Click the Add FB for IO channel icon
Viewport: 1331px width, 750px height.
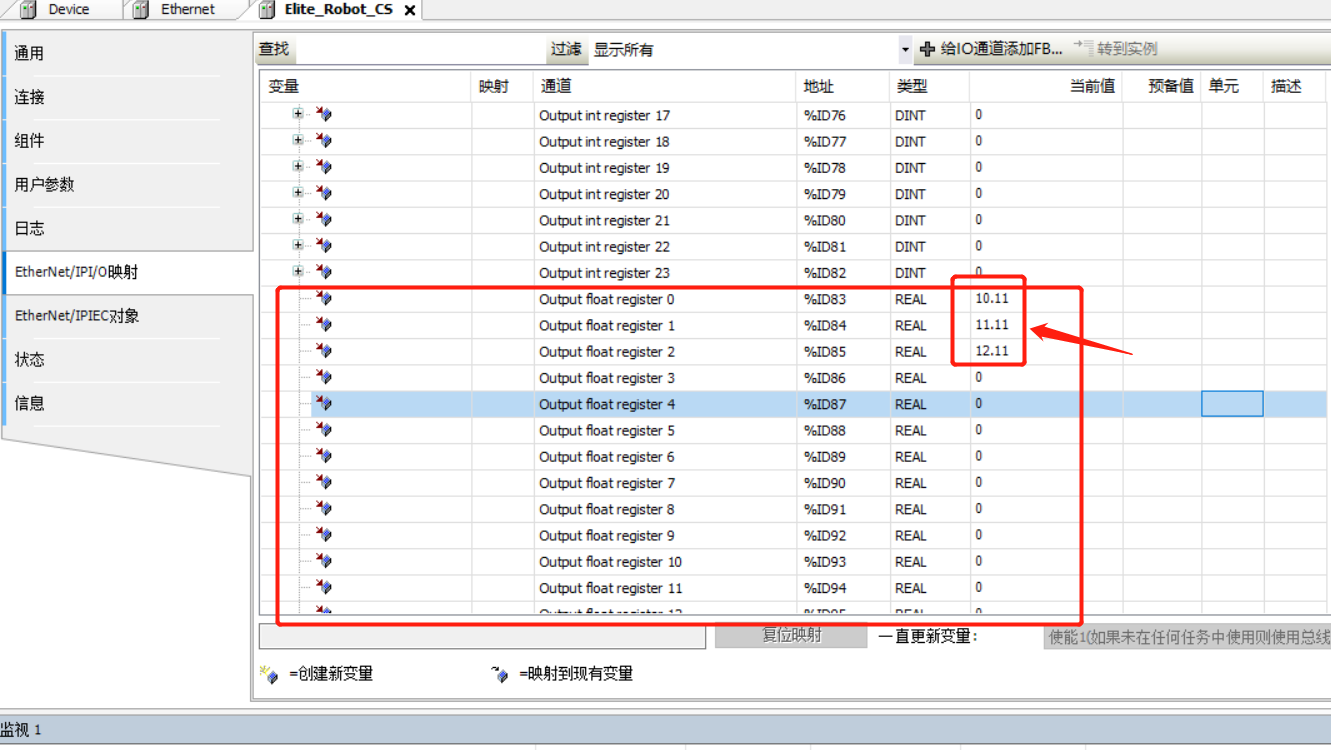[x=927, y=49]
